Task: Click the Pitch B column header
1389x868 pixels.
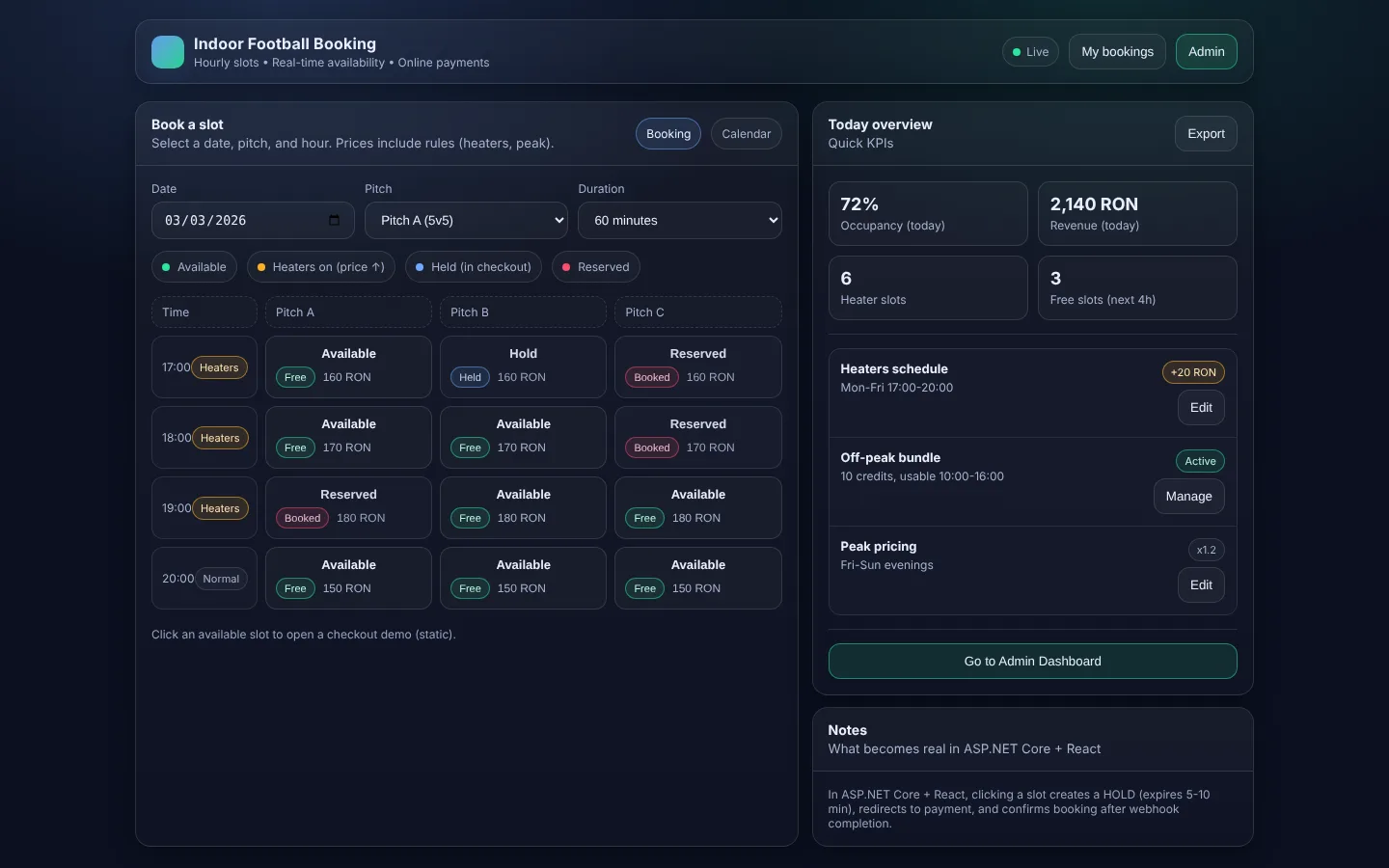Action: coord(523,312)
